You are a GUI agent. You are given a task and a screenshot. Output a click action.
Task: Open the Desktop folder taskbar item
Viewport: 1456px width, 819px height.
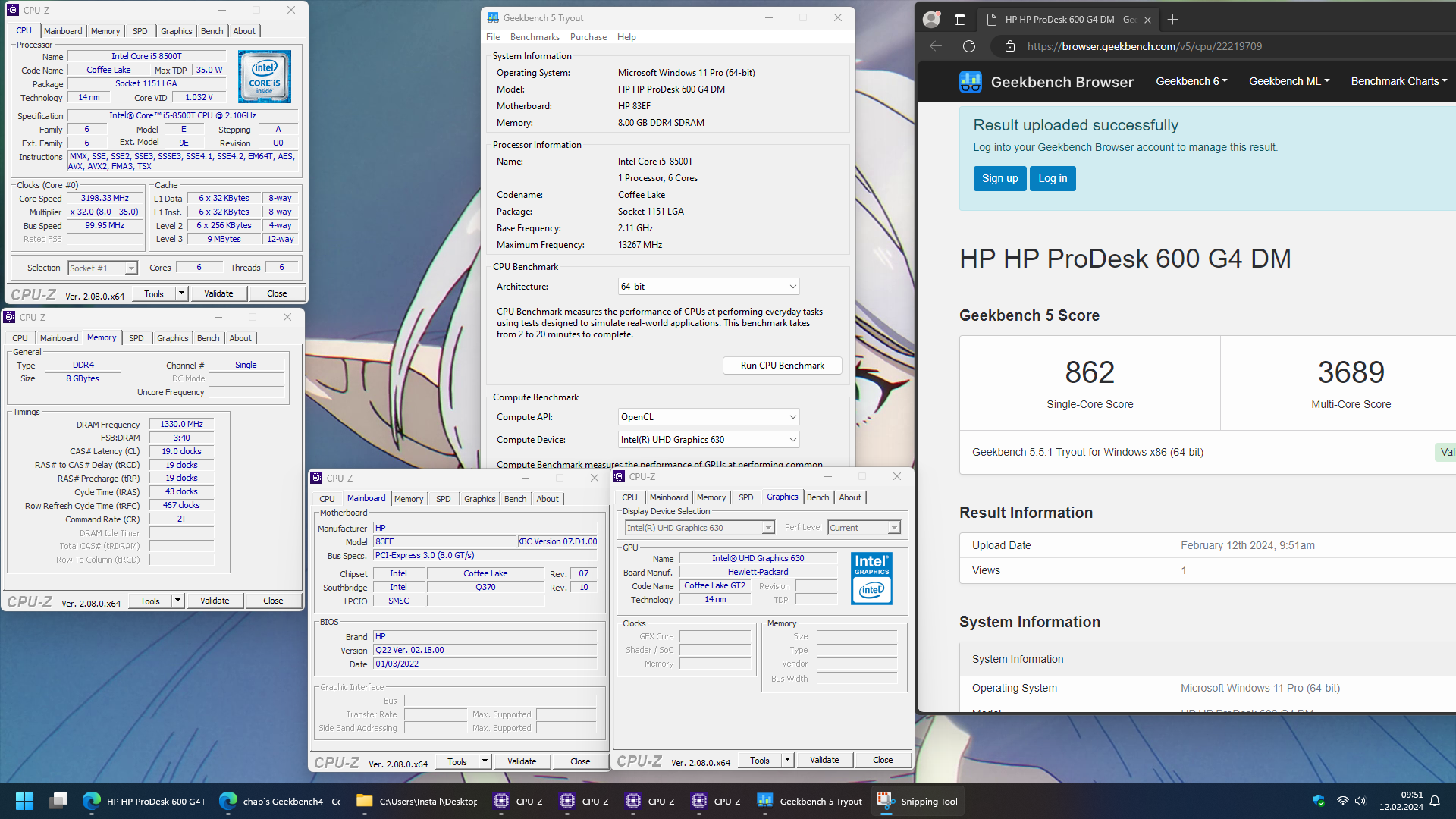pyautogui.click(x=416, y=801)
